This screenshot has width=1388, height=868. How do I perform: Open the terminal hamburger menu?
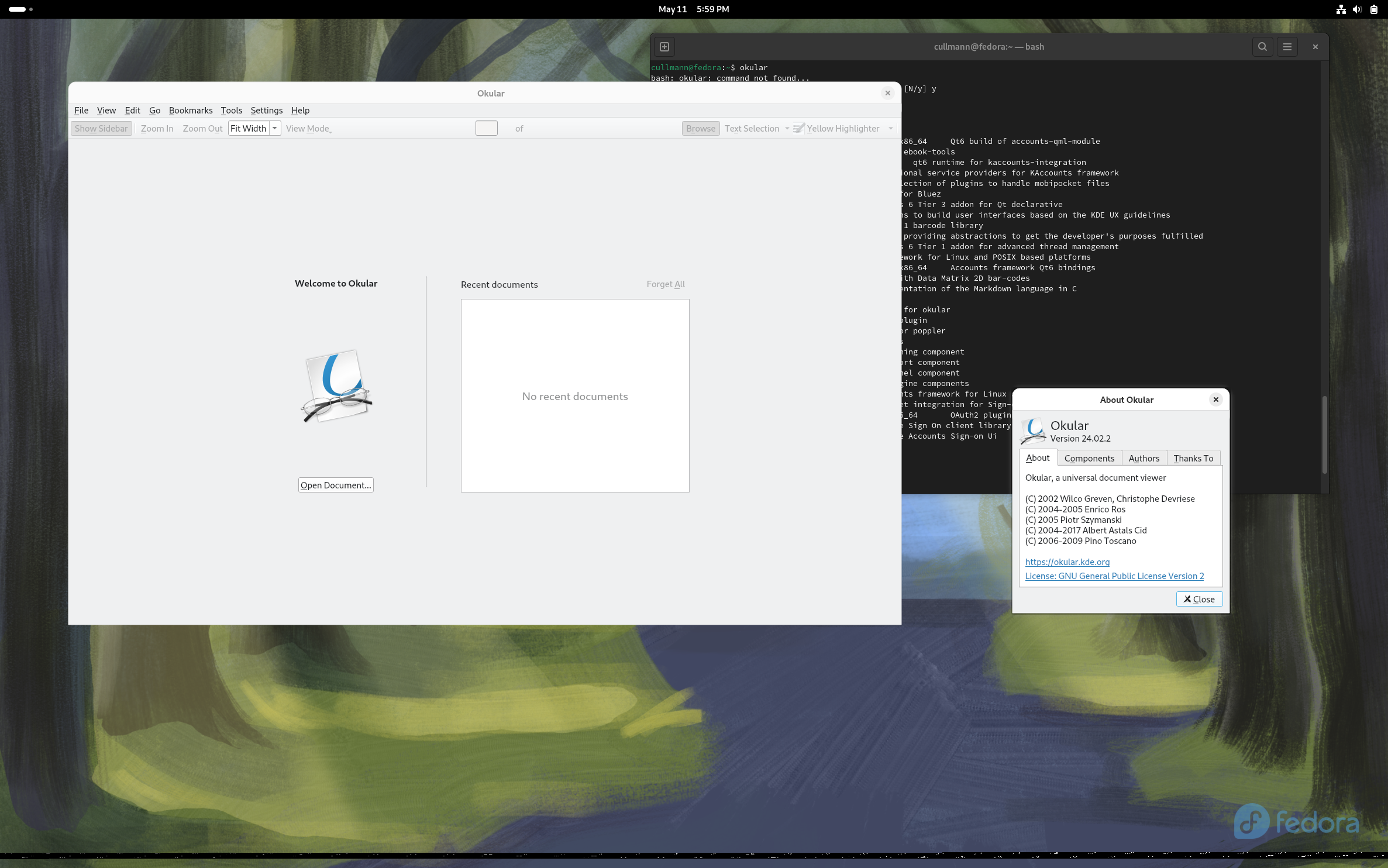coord(1287,47)
